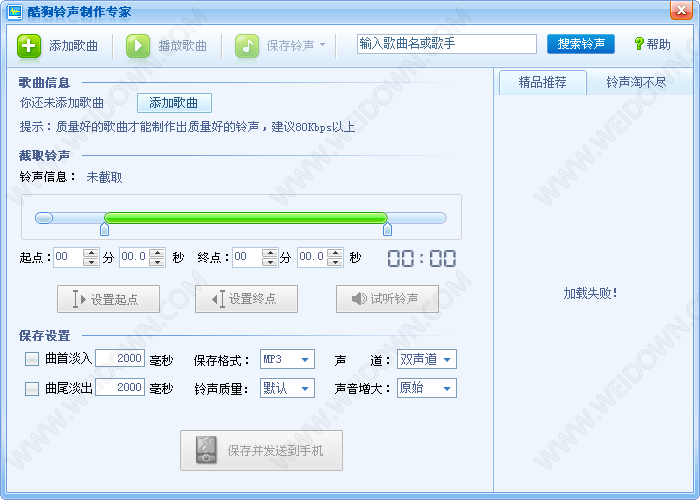700x500 pixels.
Task: Click the 终点 minutes input field
Action: 247,257
